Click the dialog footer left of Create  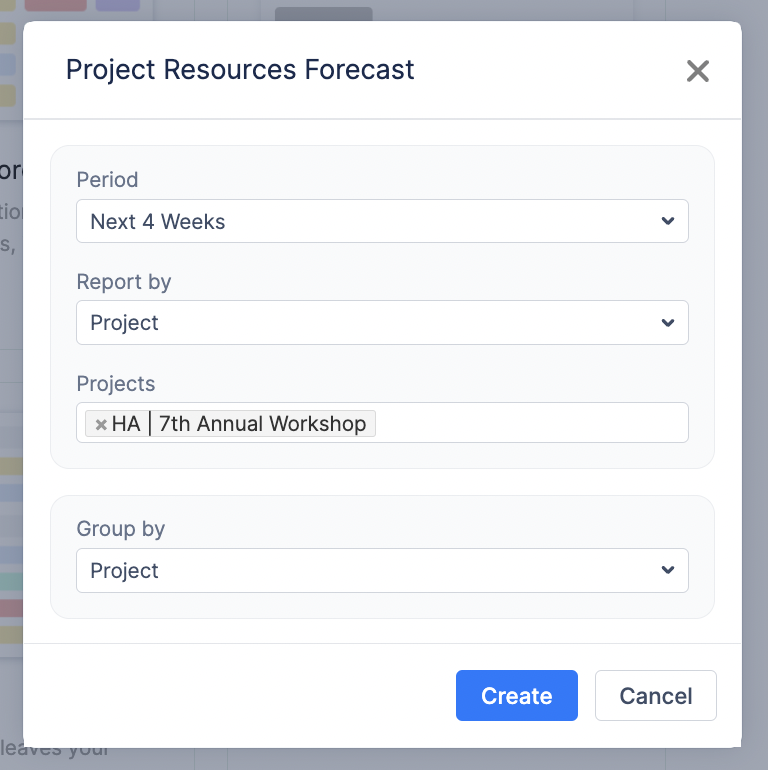pyautogui.click(x=240, y=696)
